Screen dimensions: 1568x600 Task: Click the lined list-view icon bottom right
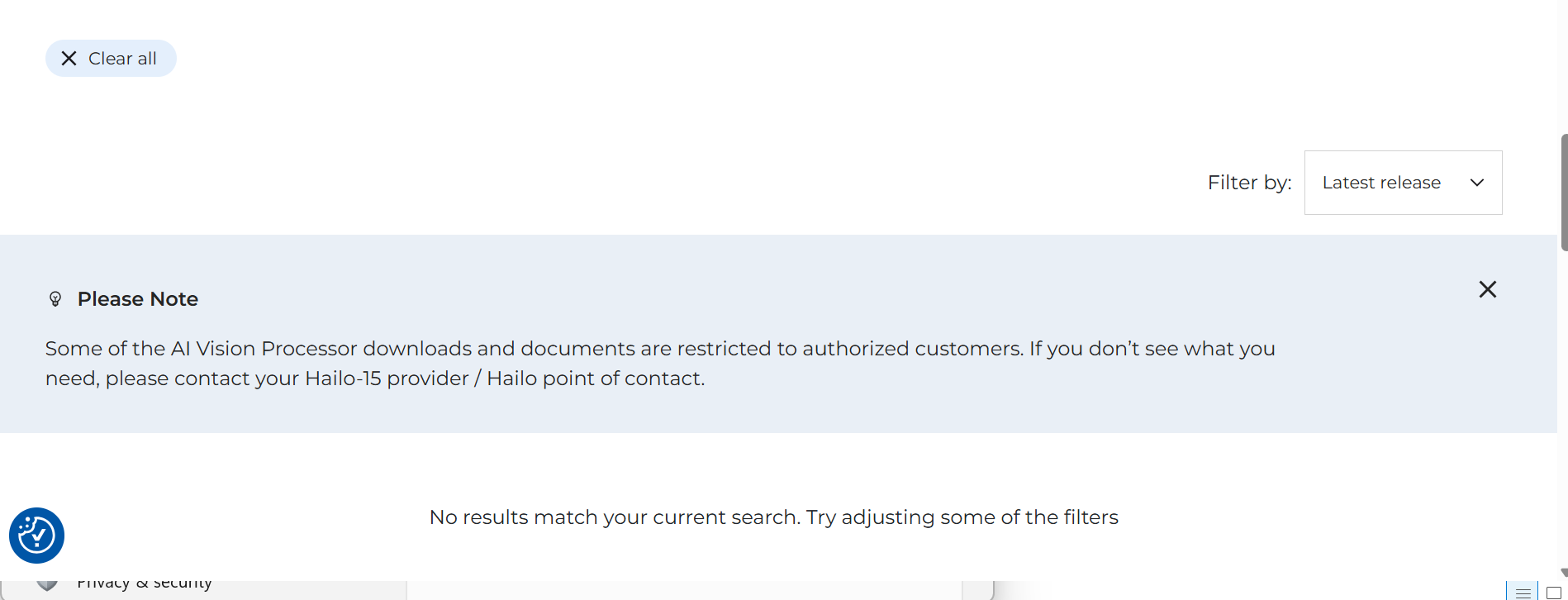click(x=1523, y=593)
